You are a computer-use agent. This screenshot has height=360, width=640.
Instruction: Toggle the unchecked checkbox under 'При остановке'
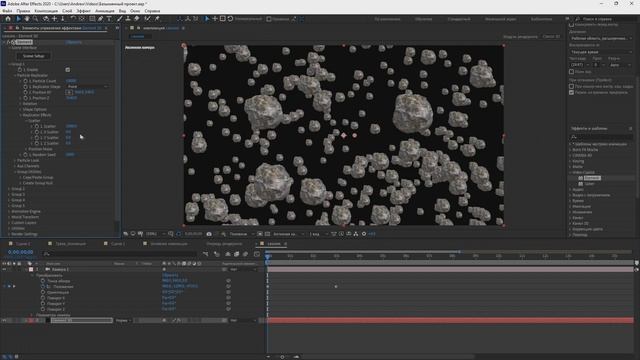[x=571, y=87]
